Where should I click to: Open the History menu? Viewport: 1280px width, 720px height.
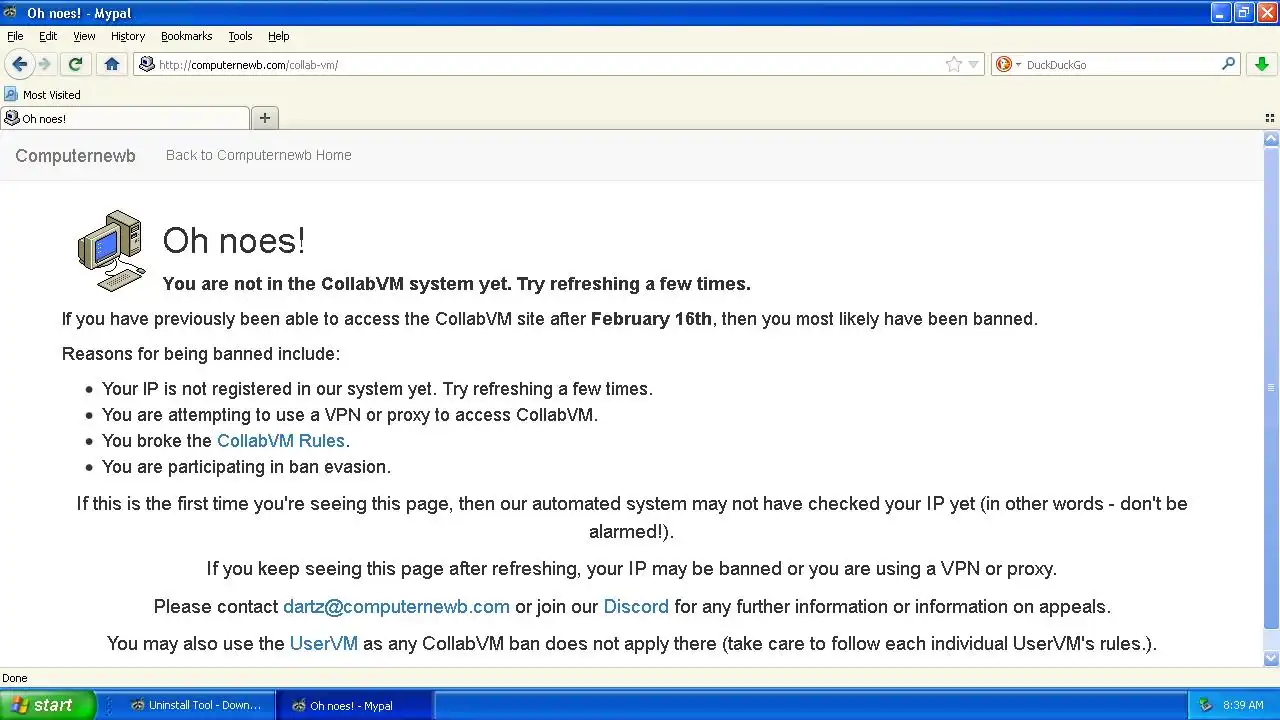(128, 36)
